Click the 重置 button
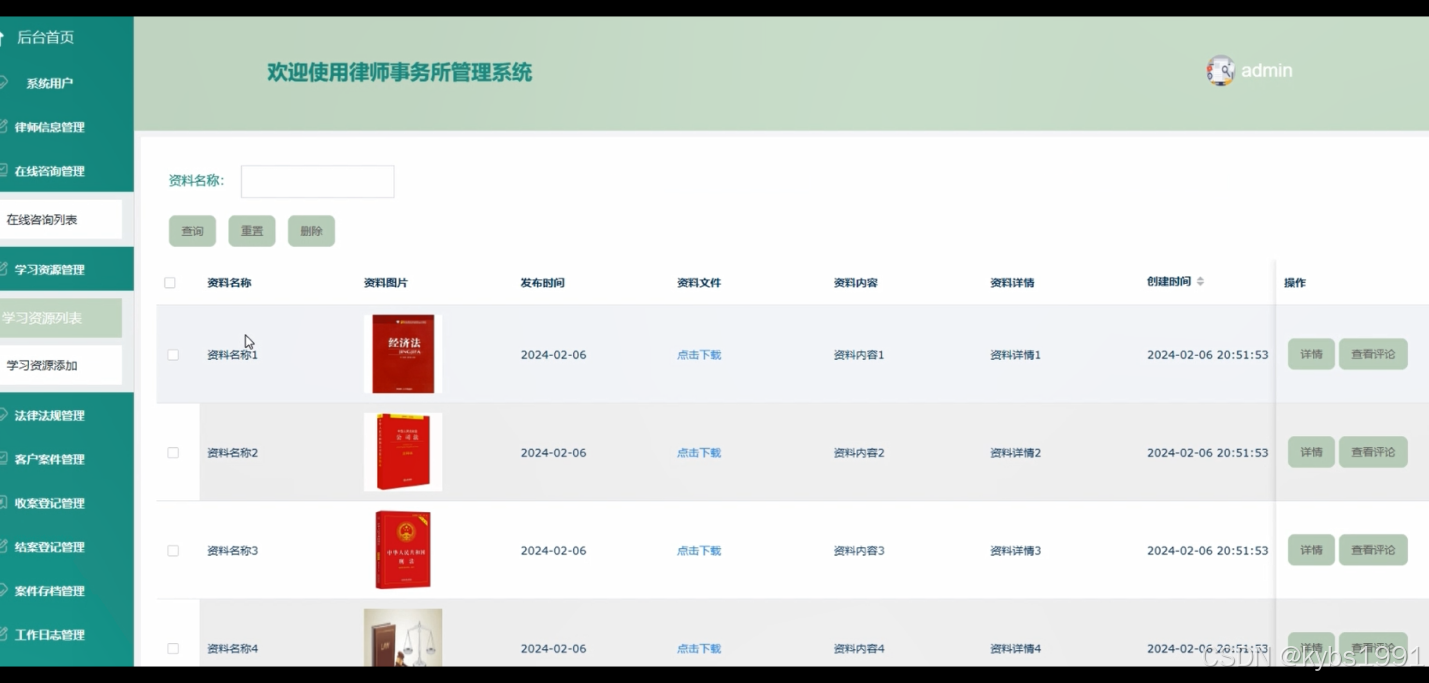This screenshot has width=1429, height=683. [252, 231]
